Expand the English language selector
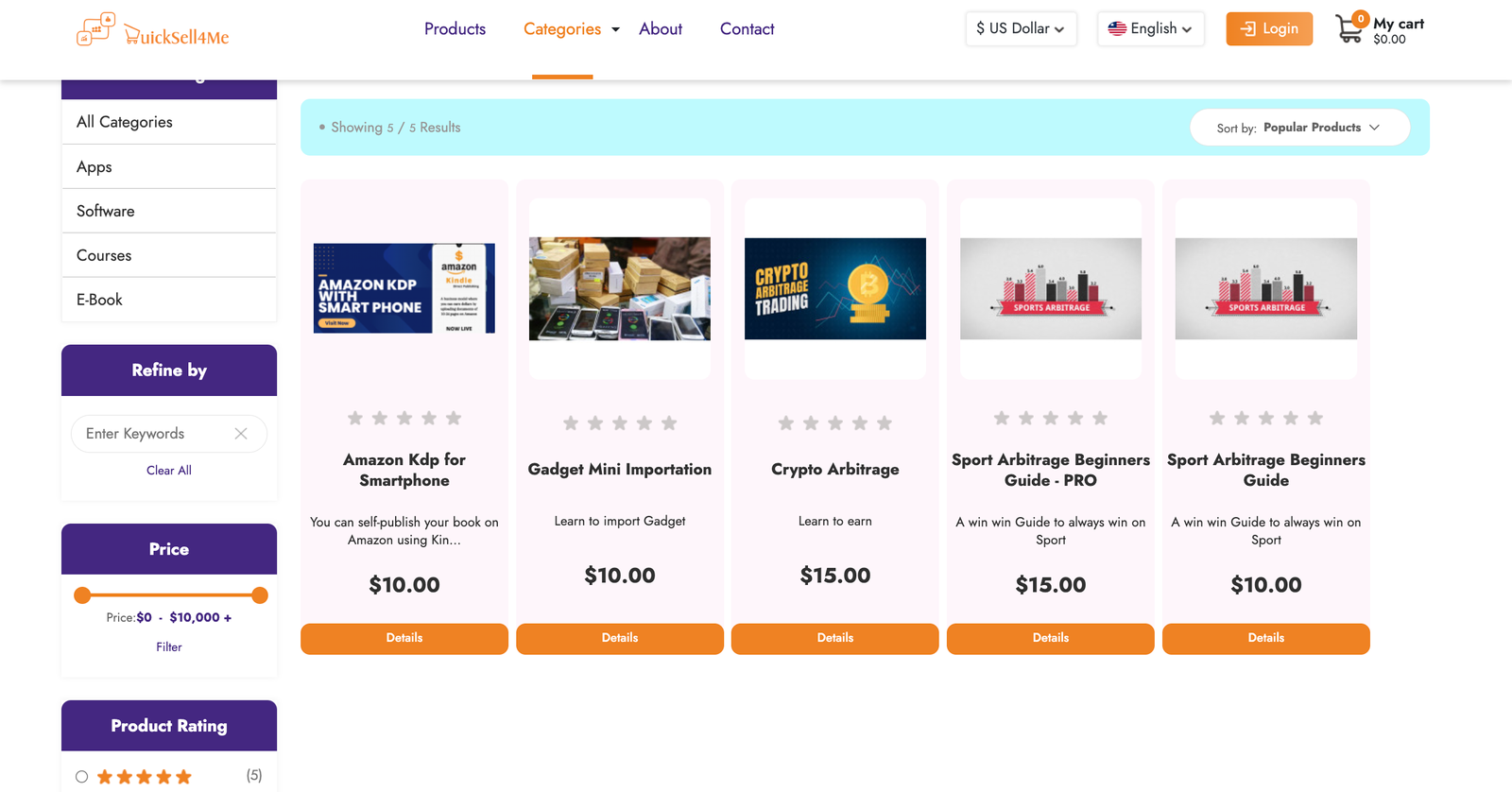 coord(1150,28)
